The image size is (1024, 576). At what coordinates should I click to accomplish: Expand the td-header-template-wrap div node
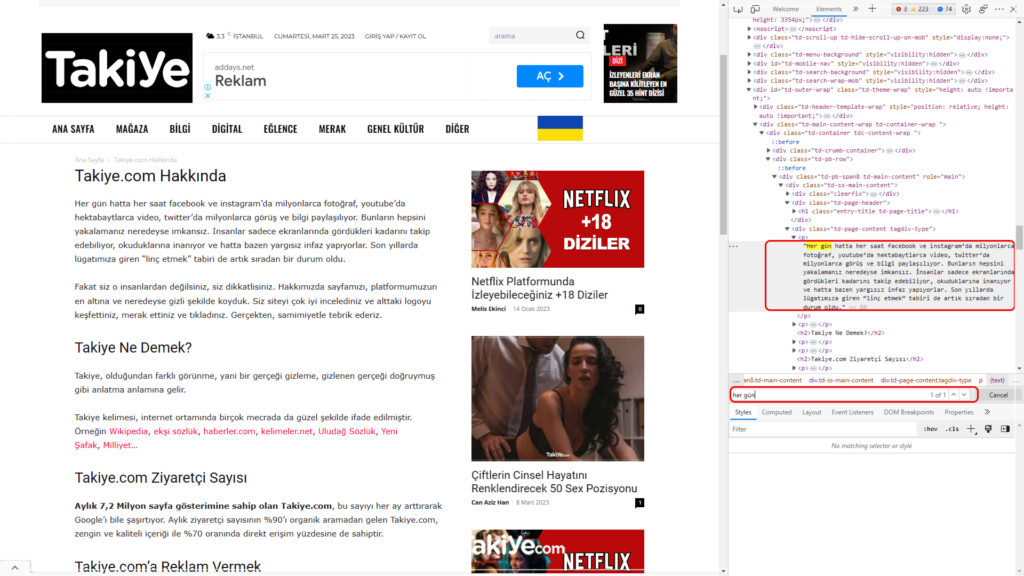(756, 106)
